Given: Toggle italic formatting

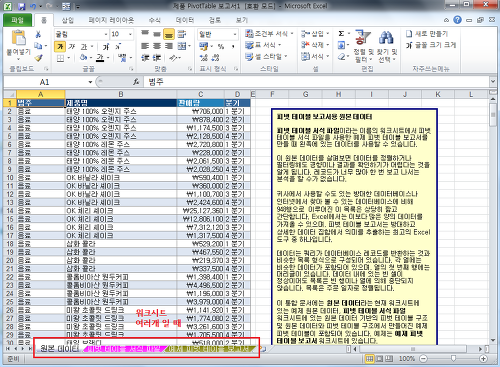Looking at the screenshot, I should point(71,46).
